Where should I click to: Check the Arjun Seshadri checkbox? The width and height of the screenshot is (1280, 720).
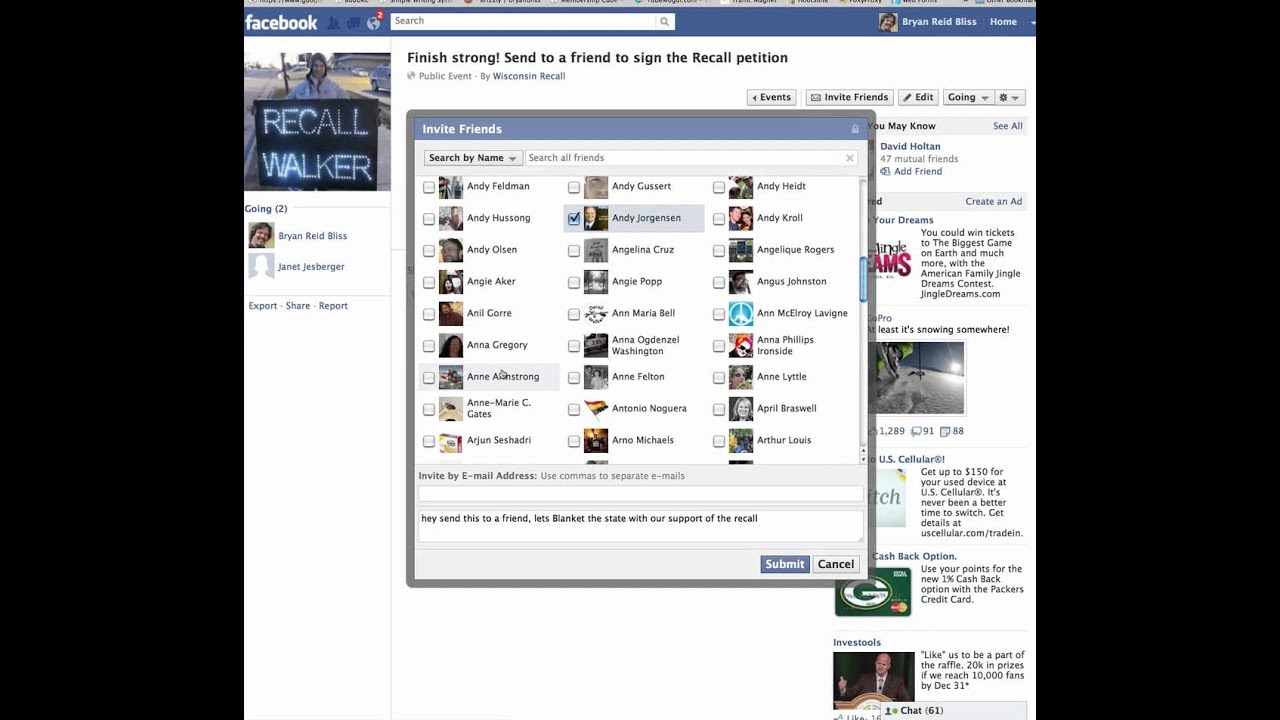(429, 442)
